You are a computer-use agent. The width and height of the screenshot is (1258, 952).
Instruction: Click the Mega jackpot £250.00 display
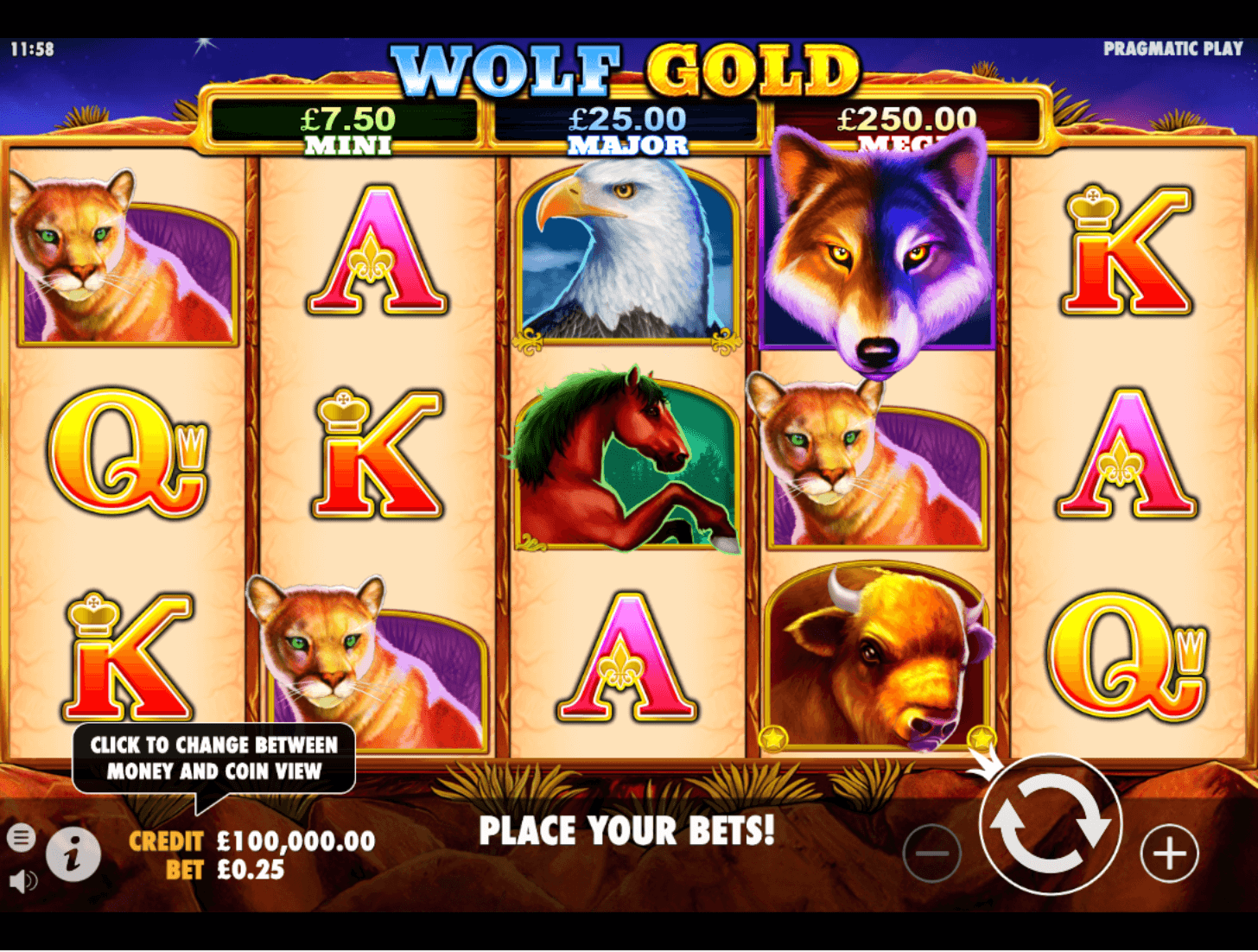906,124
